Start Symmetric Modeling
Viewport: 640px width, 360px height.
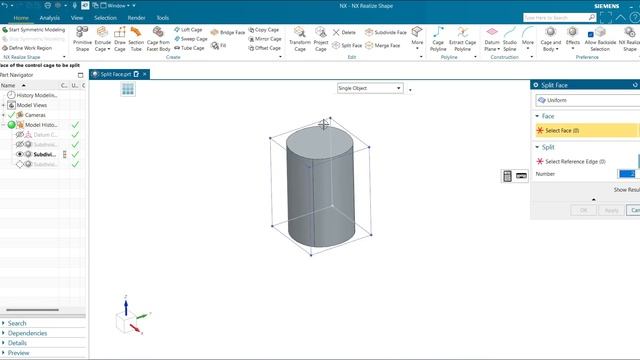[33, 30]
